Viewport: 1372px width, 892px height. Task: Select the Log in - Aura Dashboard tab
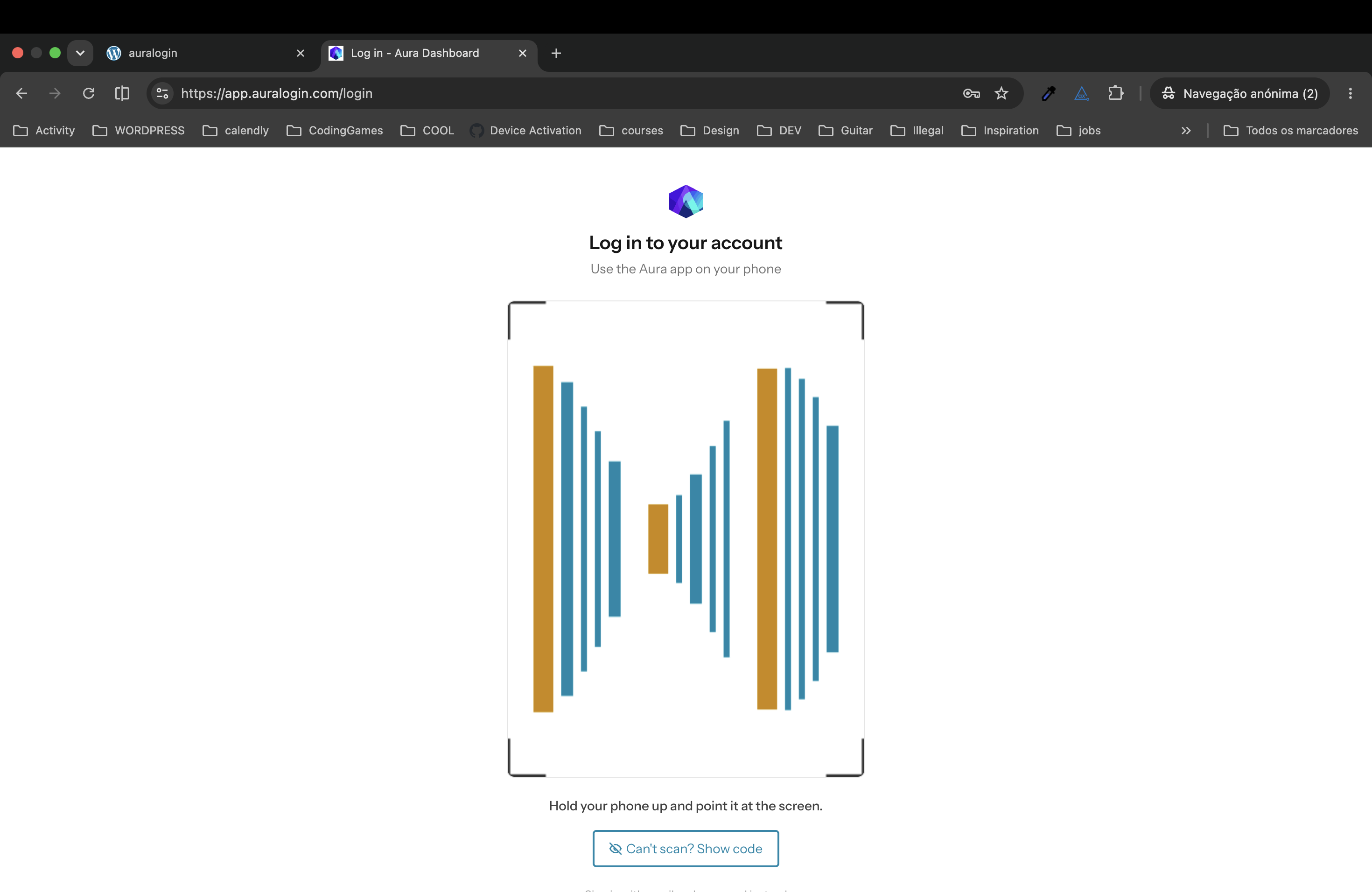tap(429, 53)
